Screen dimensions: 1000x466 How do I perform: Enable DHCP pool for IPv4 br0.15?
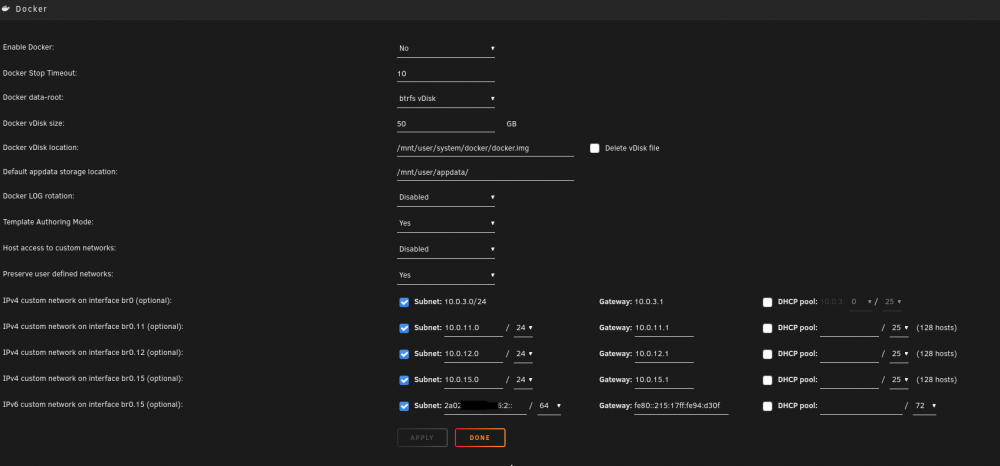click(767, 380)
